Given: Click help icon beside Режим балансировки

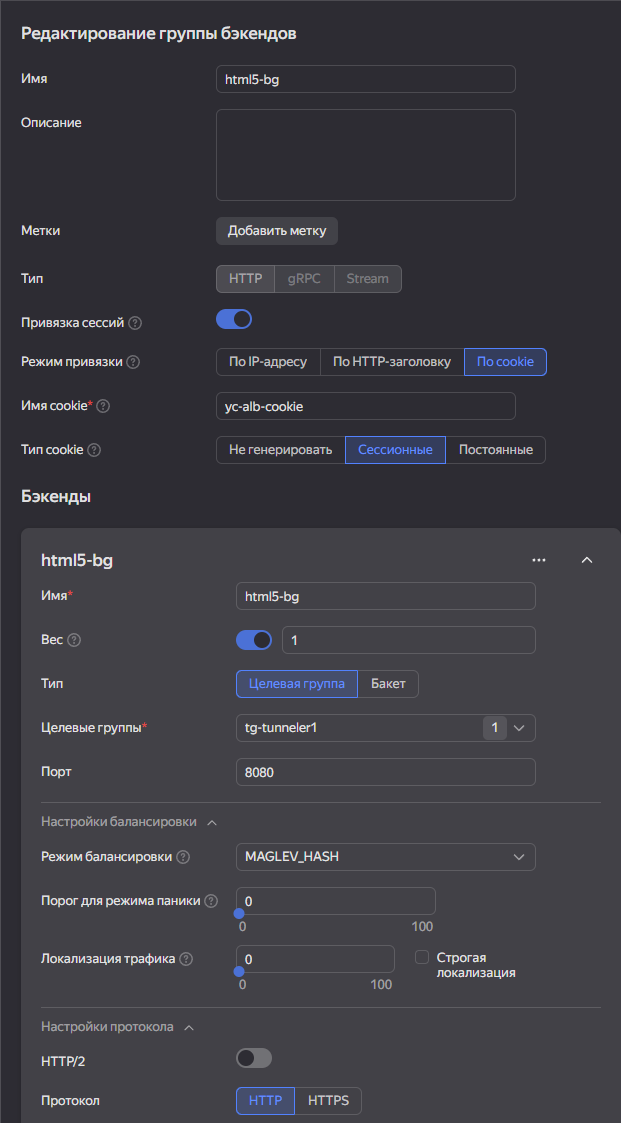Looking at the screenshot, I should click(183, 857).
